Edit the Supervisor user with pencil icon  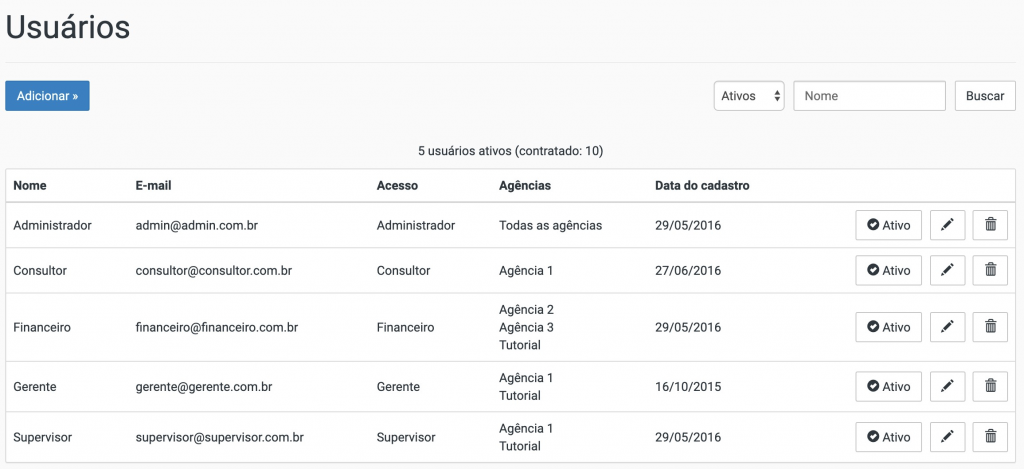coord(947,438)
